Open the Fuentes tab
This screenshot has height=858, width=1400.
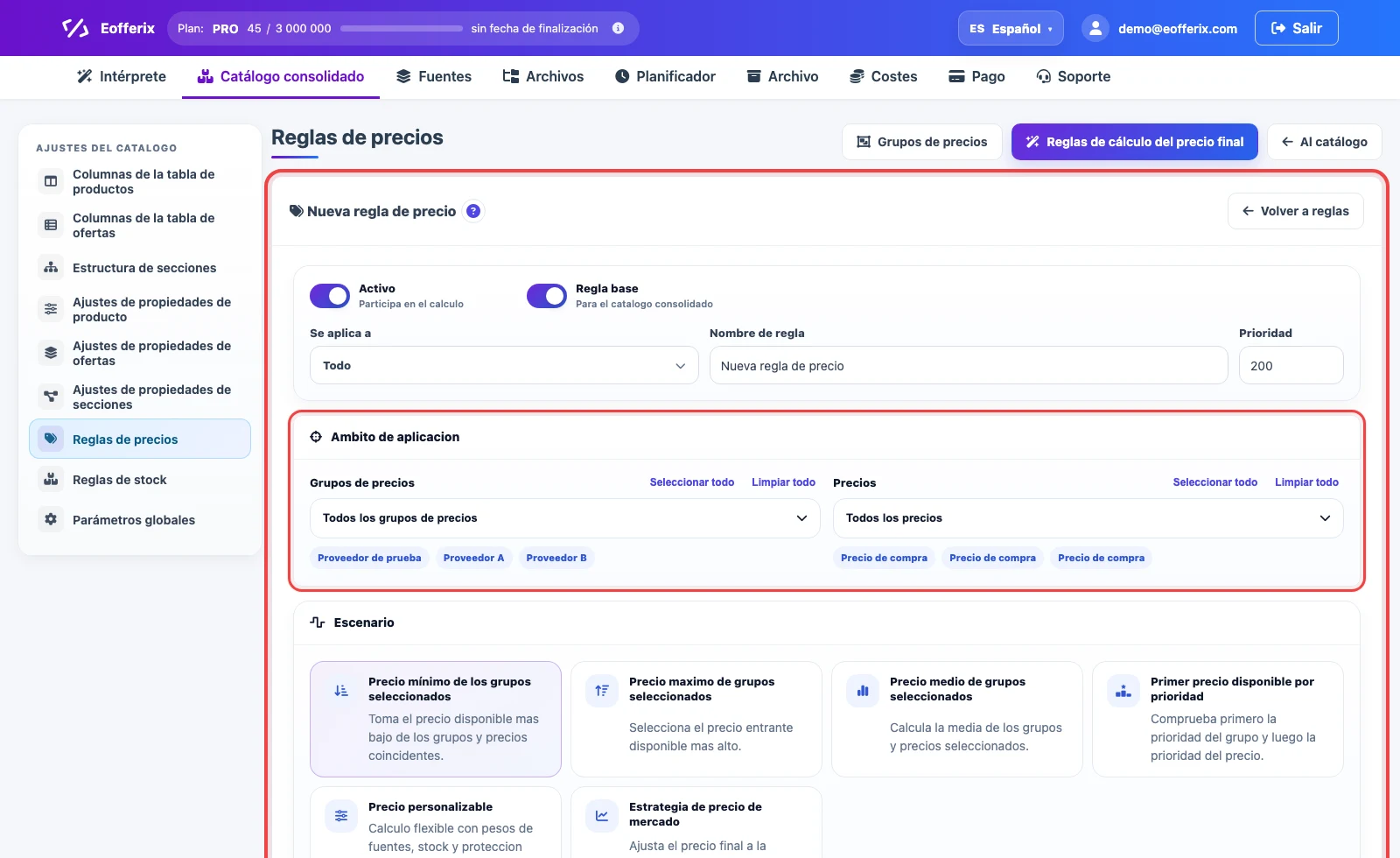pos(434,77)
